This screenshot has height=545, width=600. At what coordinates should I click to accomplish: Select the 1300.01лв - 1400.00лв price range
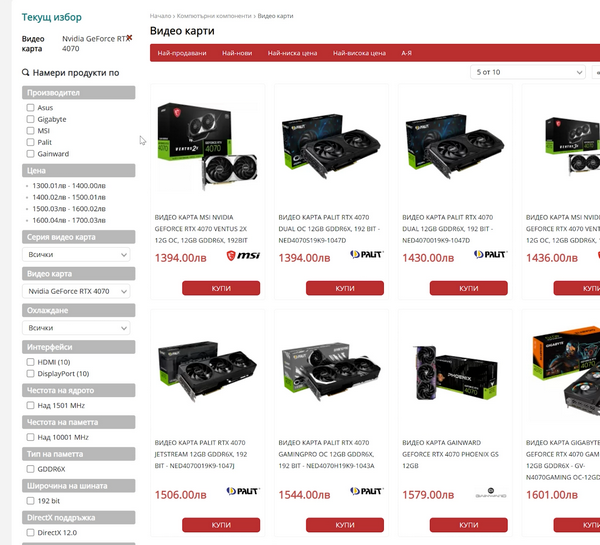pos(68,185)
